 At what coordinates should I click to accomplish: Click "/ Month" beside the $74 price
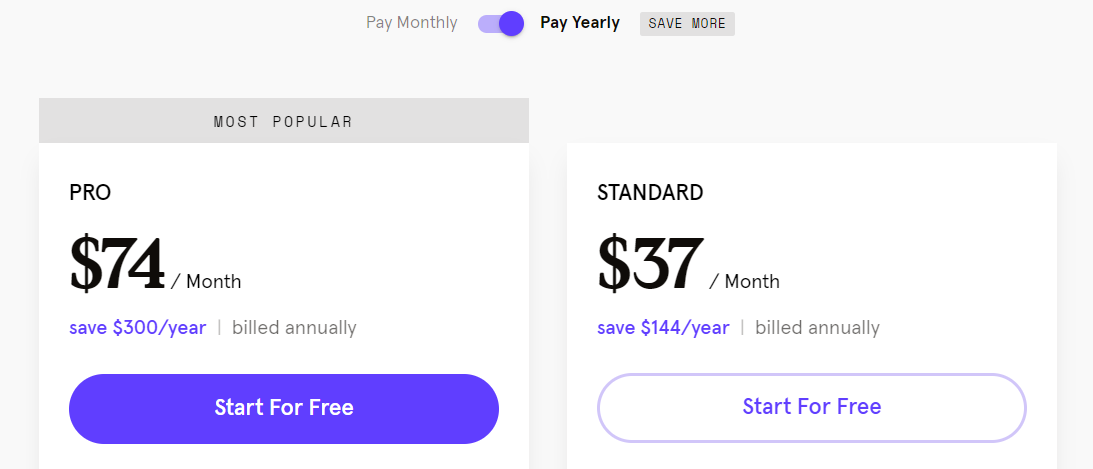point(206,282)
